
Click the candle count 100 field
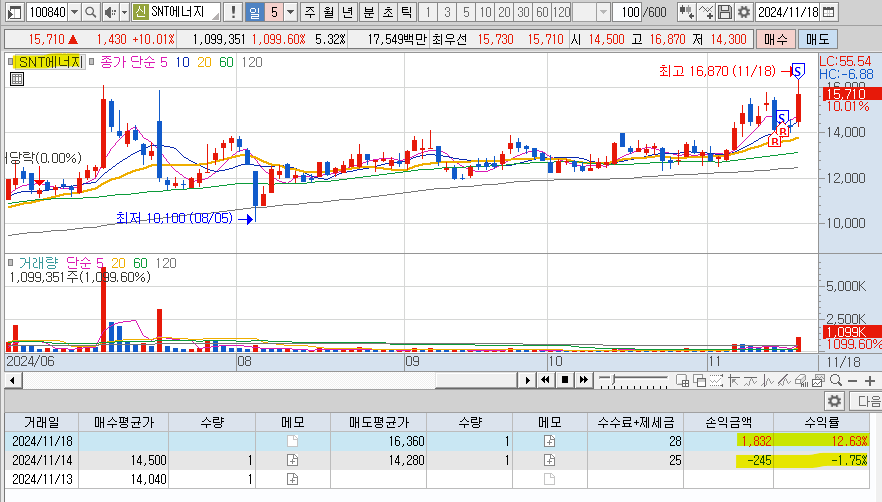click(627, 12)
